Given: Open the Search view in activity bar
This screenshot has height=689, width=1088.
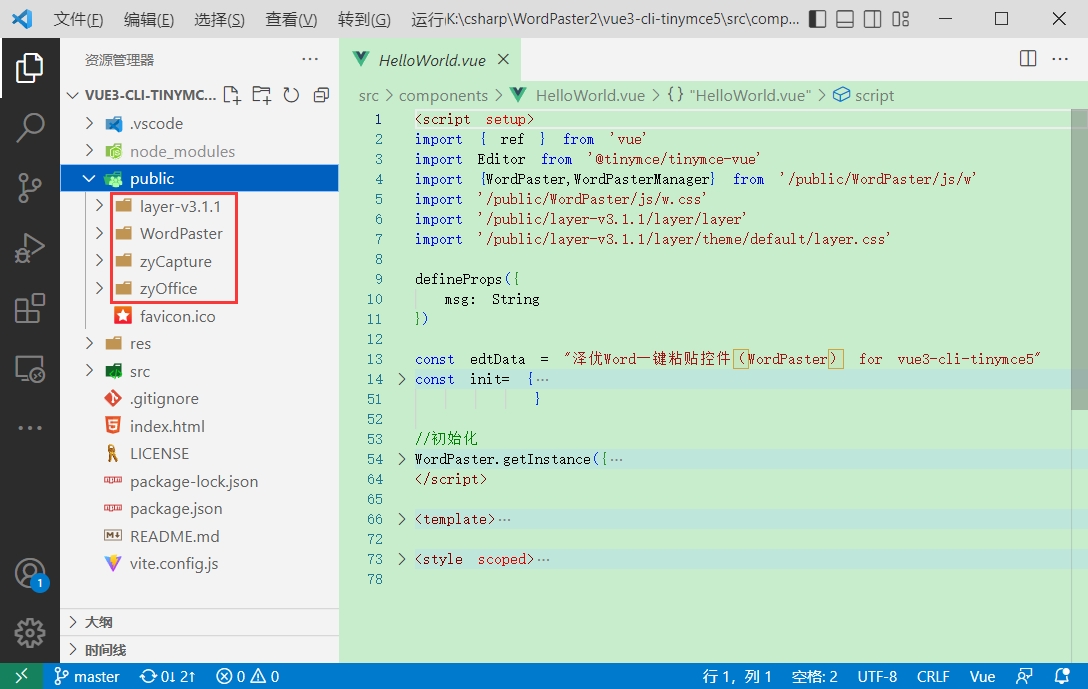Looking at the screenshot, I should click(30, 127).
